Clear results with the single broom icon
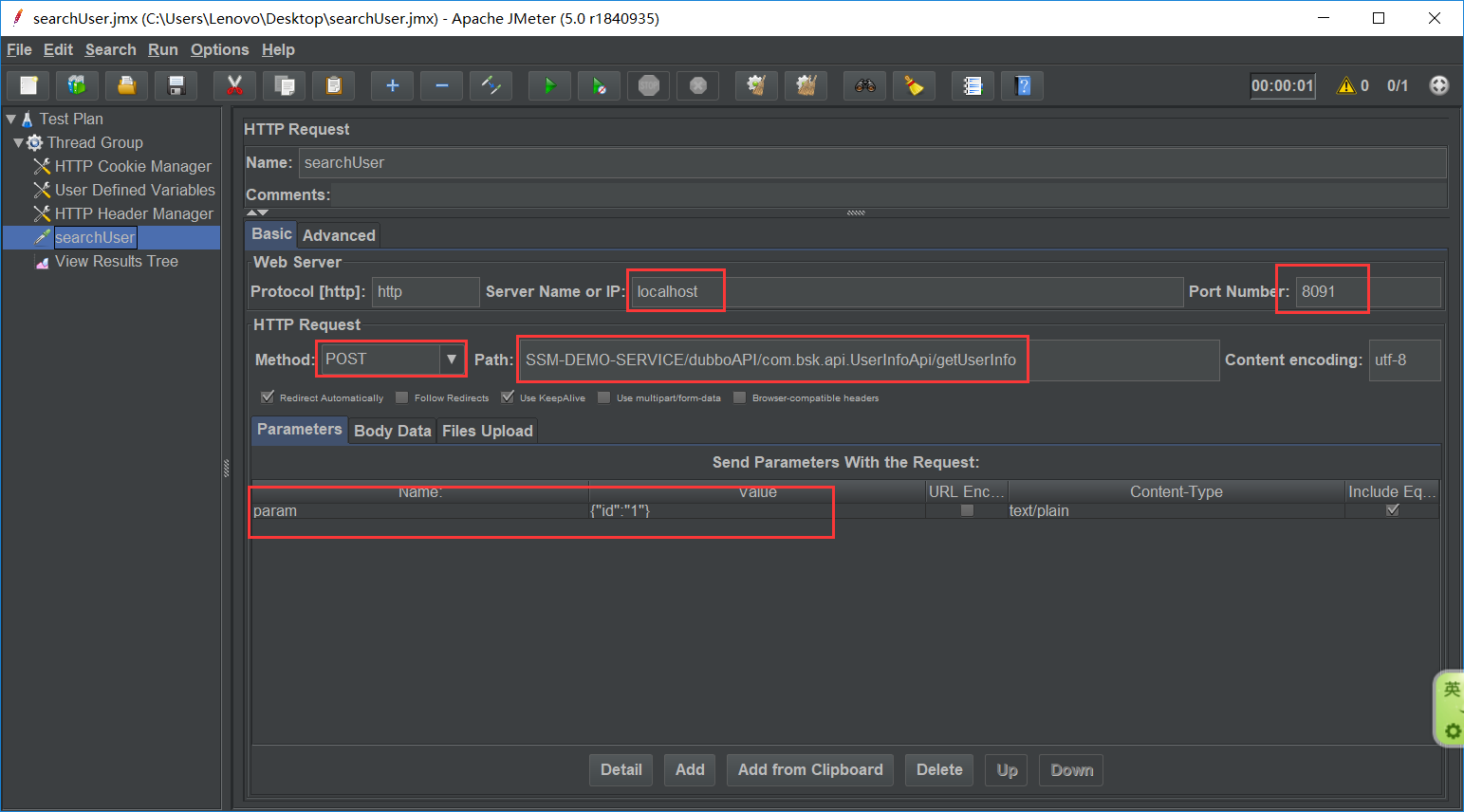Image resolution: width=1464 pixels, height=812 pixels. 757,85
